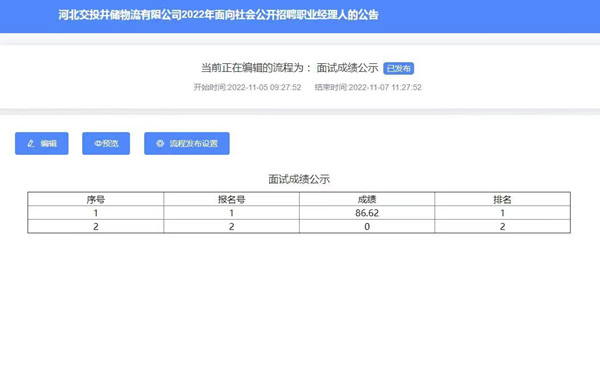
Task: Click the 面试成绩公示 current process name
Action: point(347,68)
